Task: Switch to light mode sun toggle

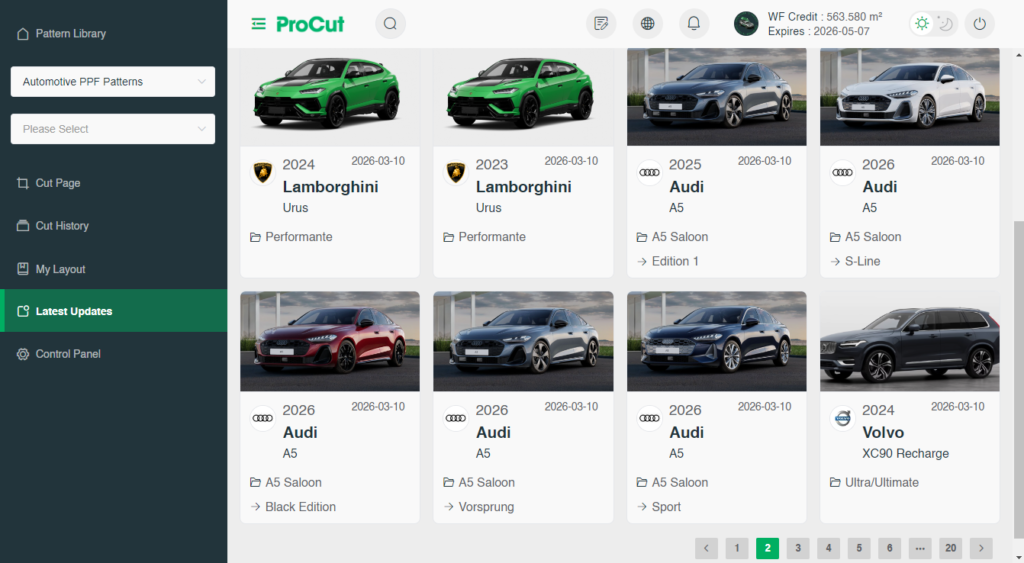Action: coord(921,24)
